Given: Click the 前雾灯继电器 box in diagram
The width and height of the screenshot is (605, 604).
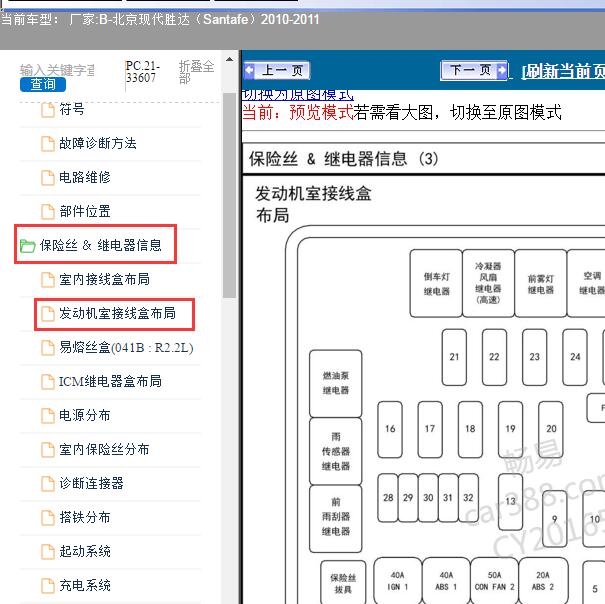Looking at the screenshot, I should [541, 283].
